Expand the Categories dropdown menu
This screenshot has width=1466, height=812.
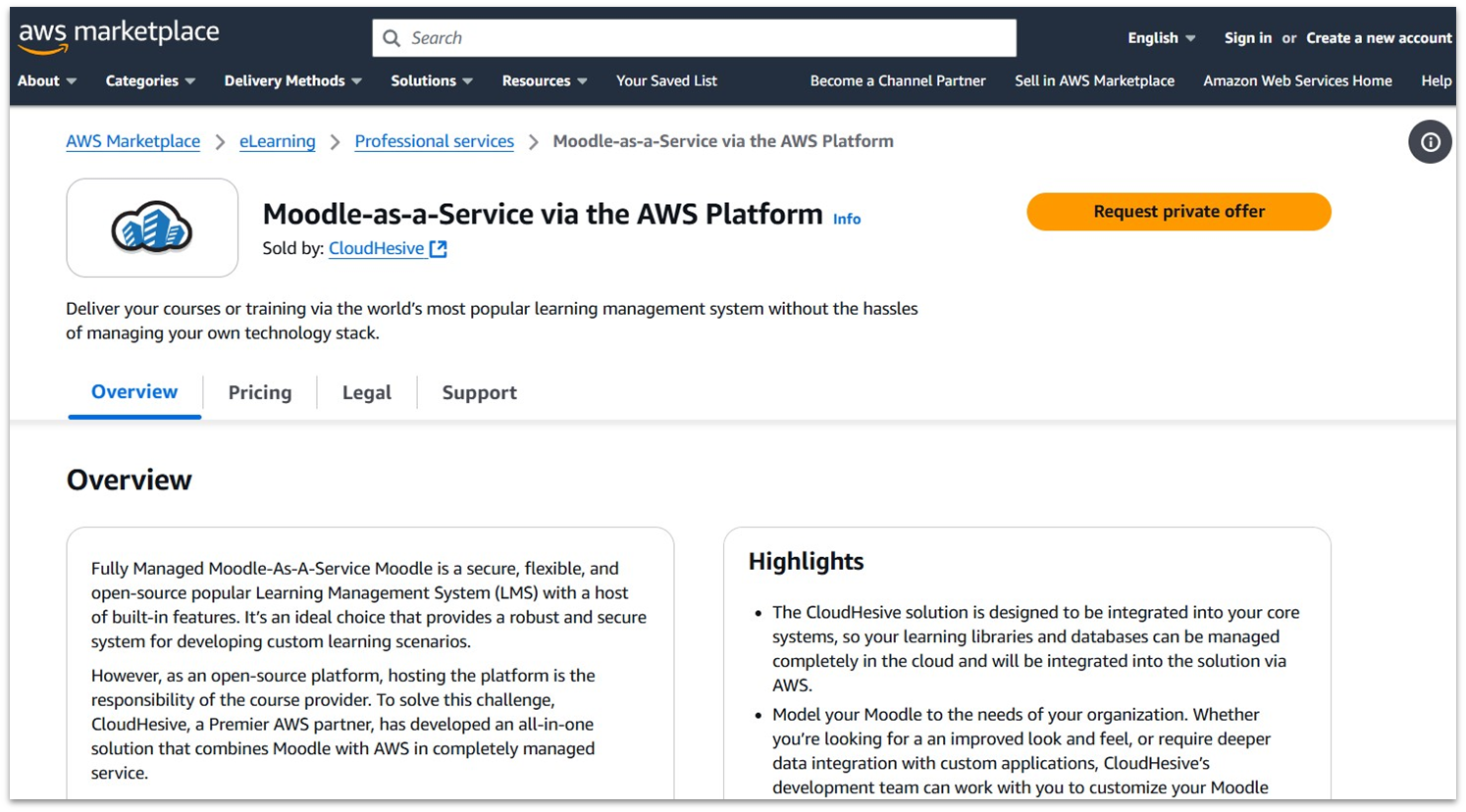tap(150, 81)
